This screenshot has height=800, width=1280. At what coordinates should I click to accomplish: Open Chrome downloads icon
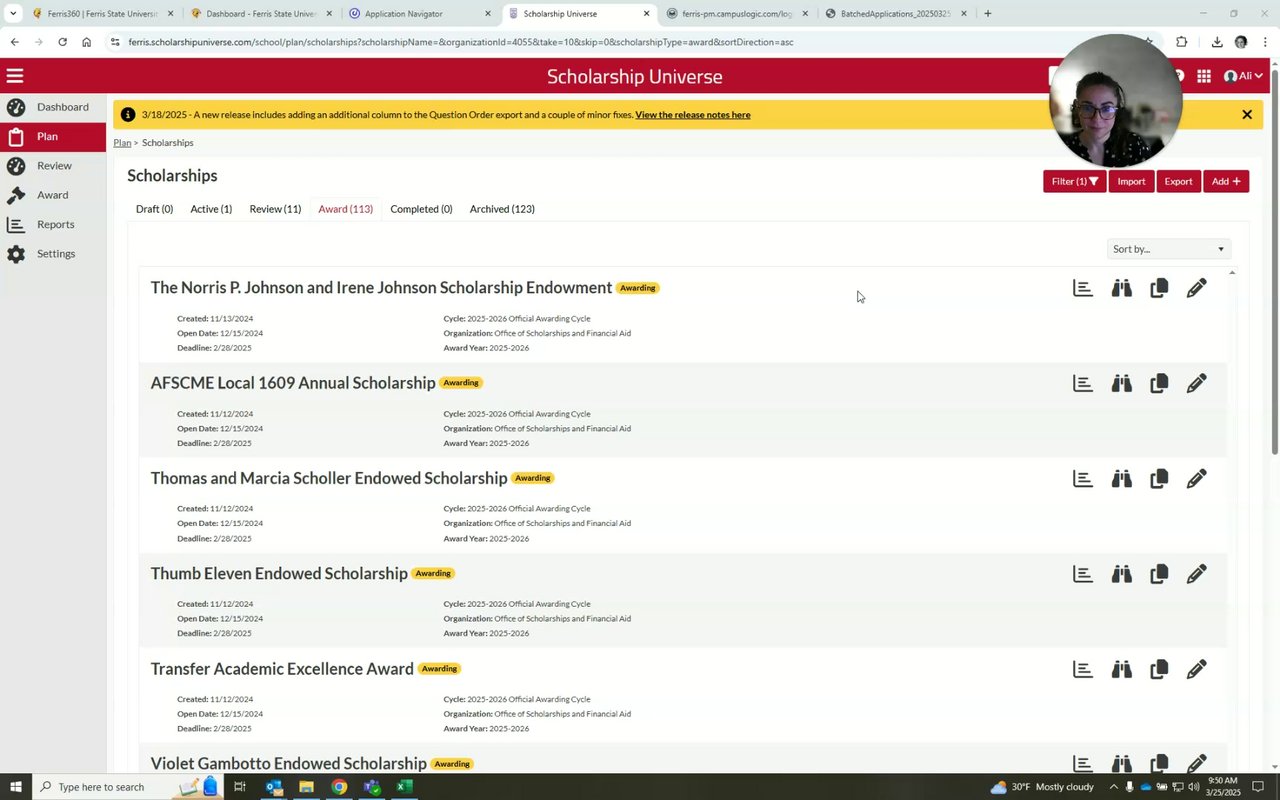tap(1217, 42)
